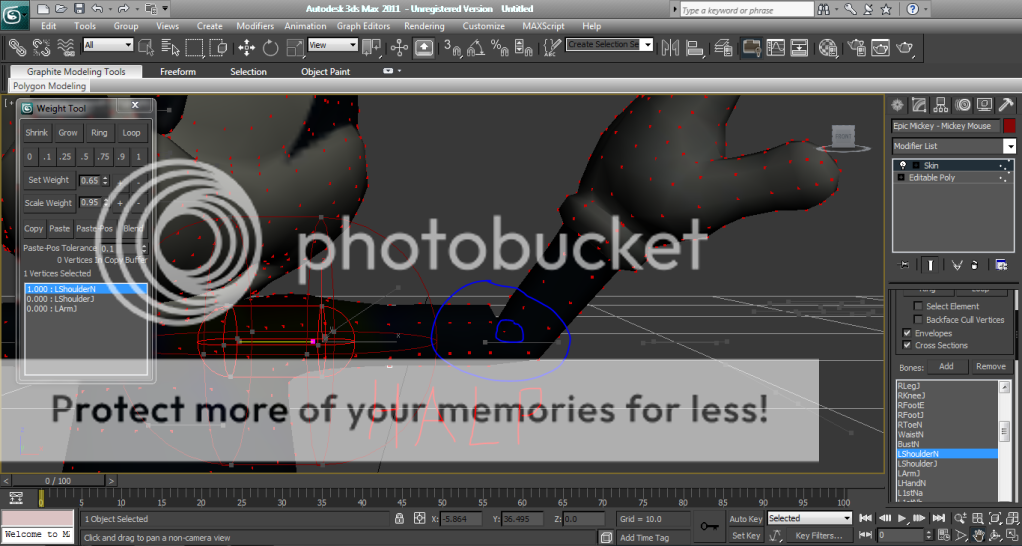
Task: Click the Mirror tool icon
Action: click(x=670, y=48)
